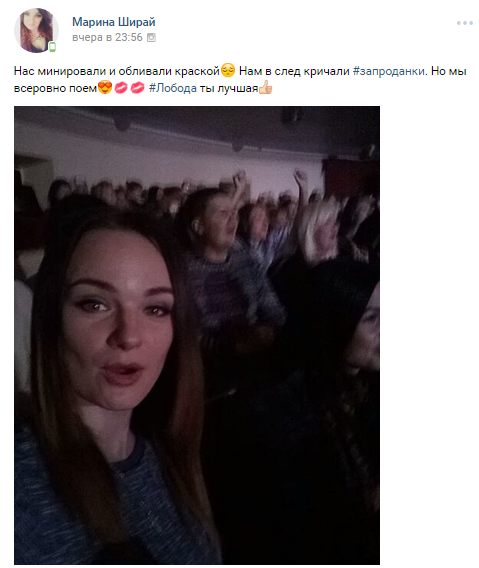
Task: Open the author name Марина Ширай
Action: point(114,22)
